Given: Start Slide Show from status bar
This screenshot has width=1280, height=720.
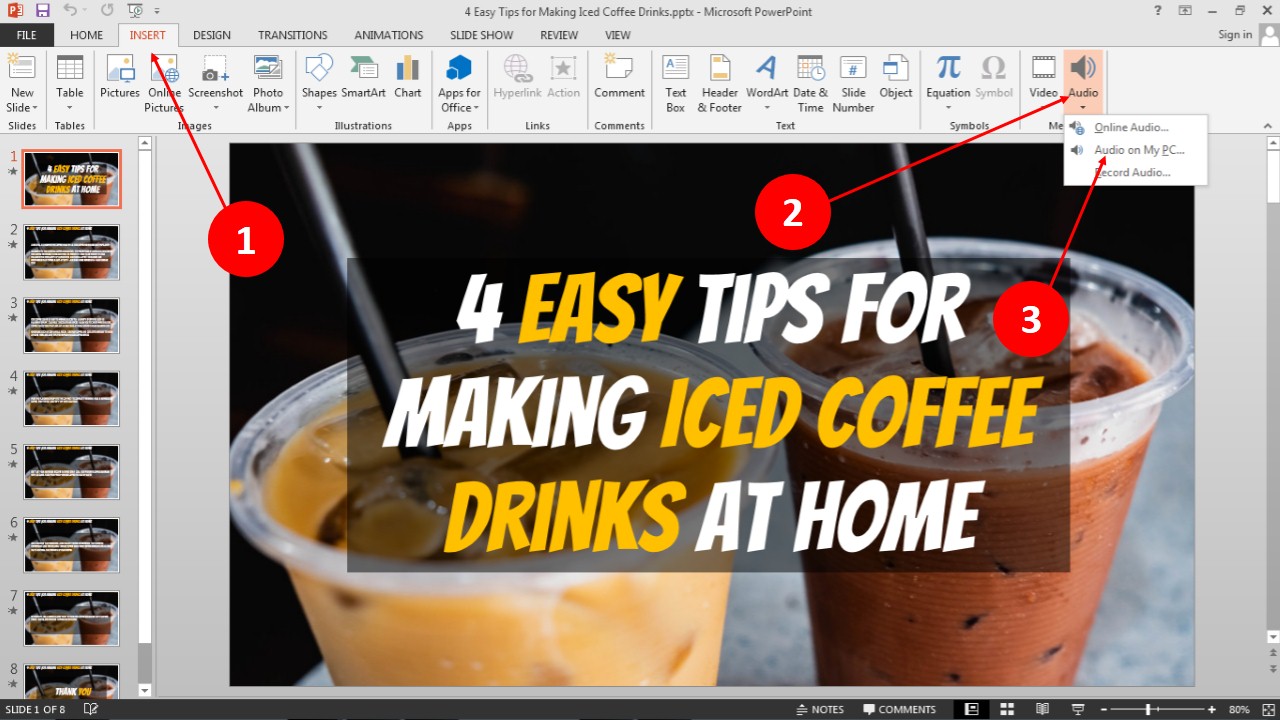Looking at the screenshot, I should [1078, 709].
